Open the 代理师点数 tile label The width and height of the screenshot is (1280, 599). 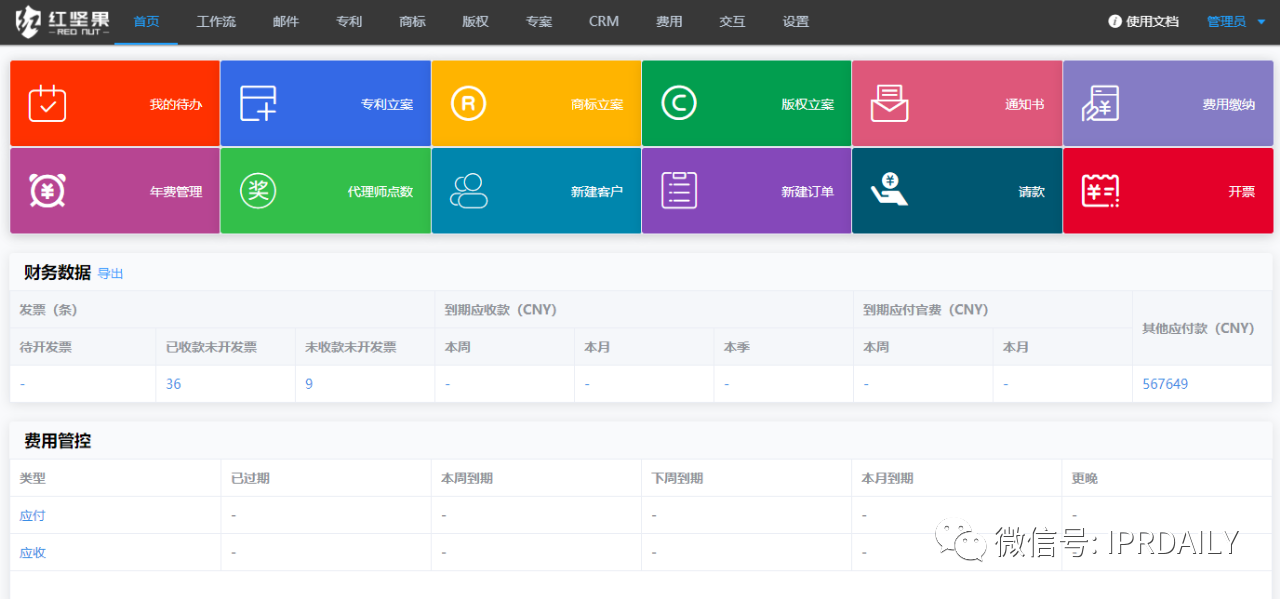click(x=380, y=191)
